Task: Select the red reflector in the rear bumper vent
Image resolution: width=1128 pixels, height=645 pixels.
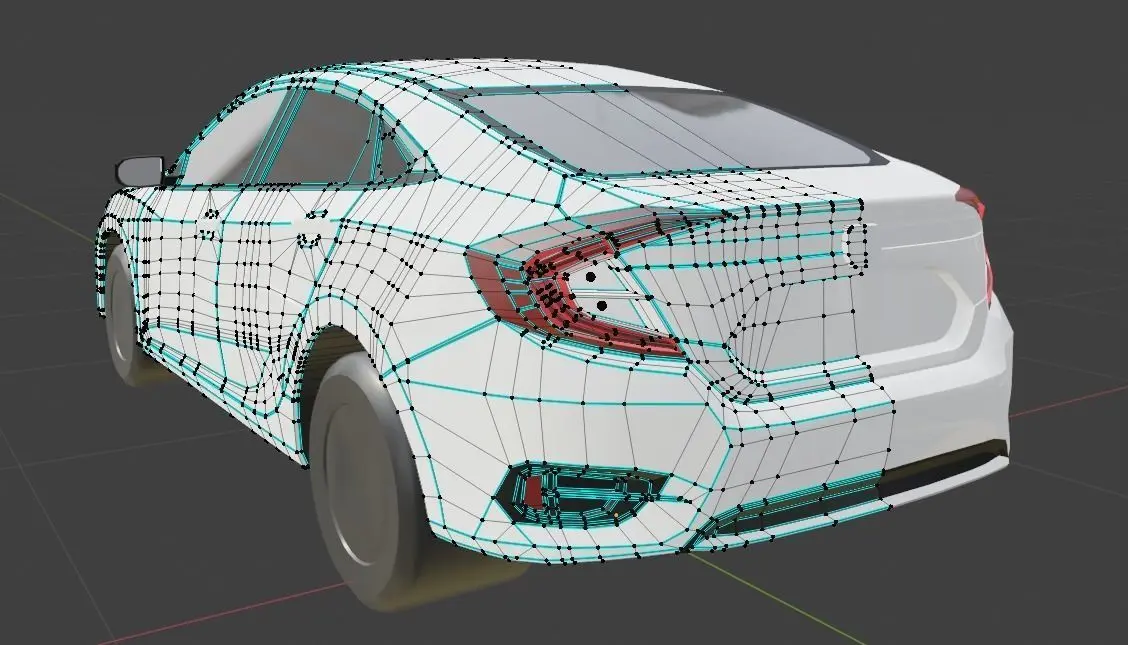Action: point(533,491)
